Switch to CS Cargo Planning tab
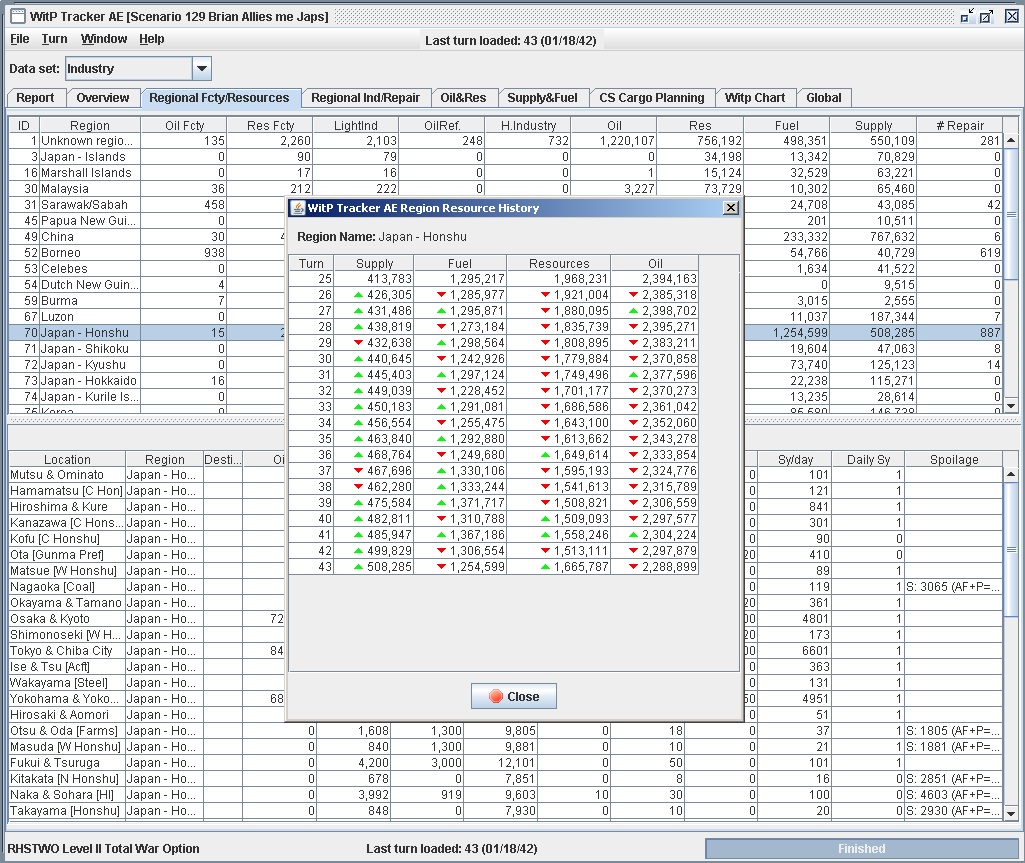 652,98
